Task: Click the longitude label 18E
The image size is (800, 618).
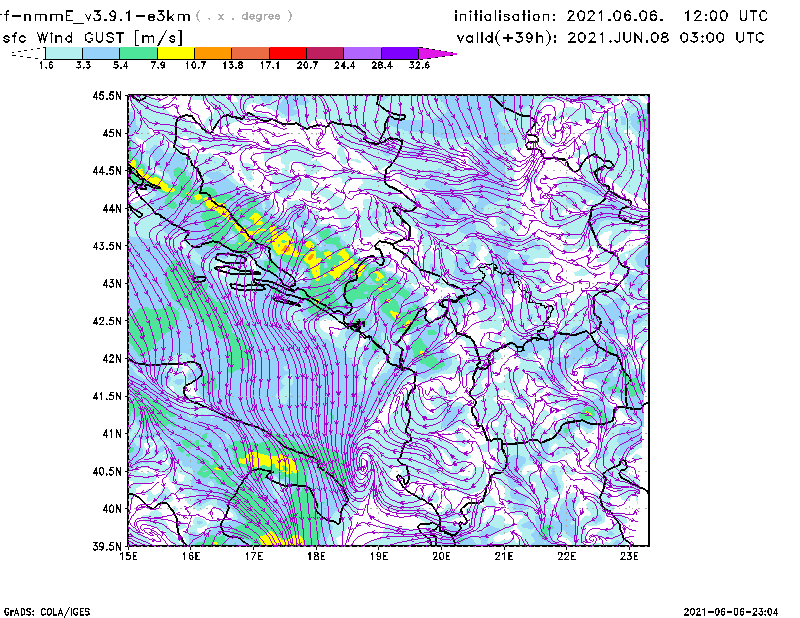Action: [316, 556]
